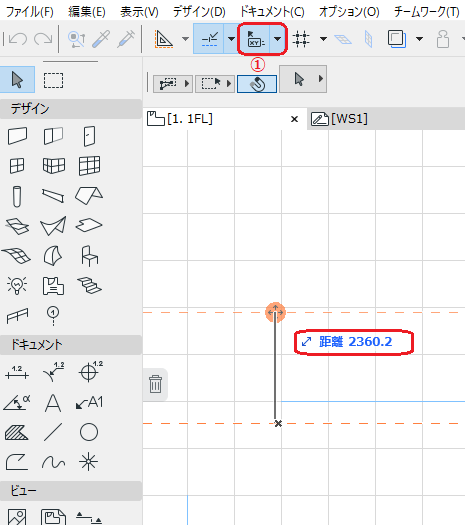Toggle the grid snap icon
Image resolution: width=465 pixels, height=525 pixels.
click(301, 39)
